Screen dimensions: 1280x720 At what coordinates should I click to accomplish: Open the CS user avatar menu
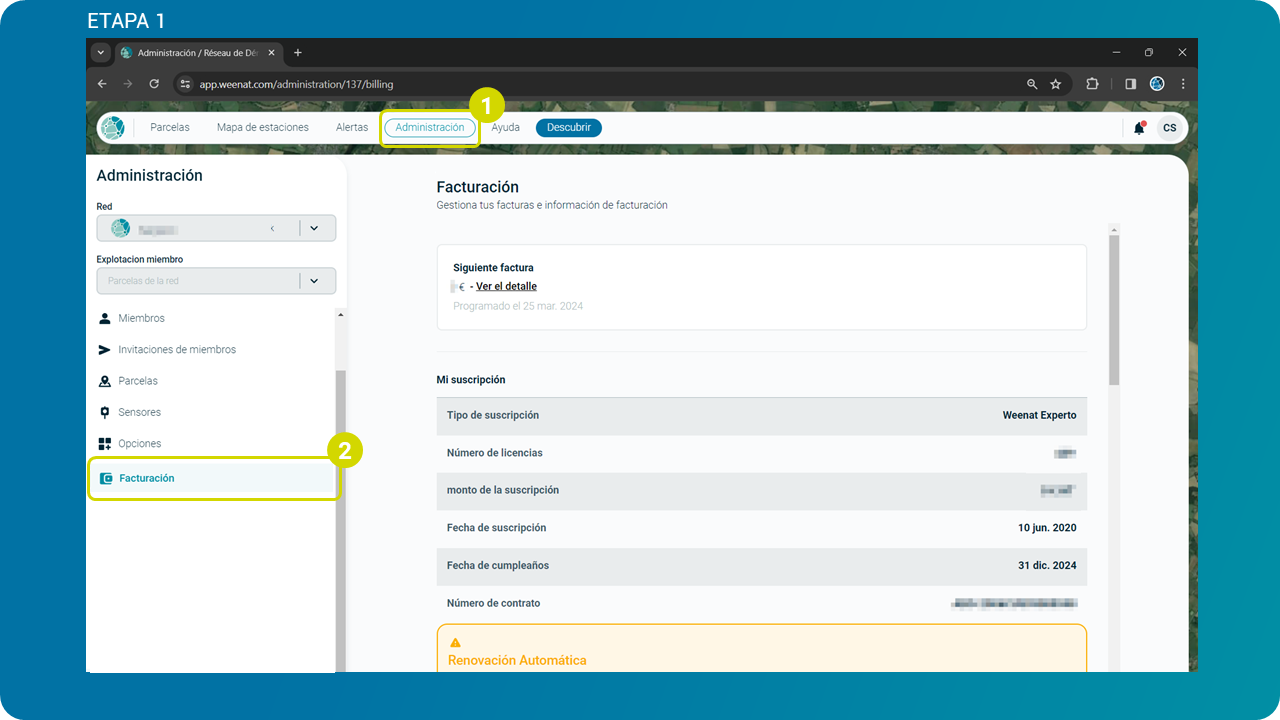coord(1169,128)
